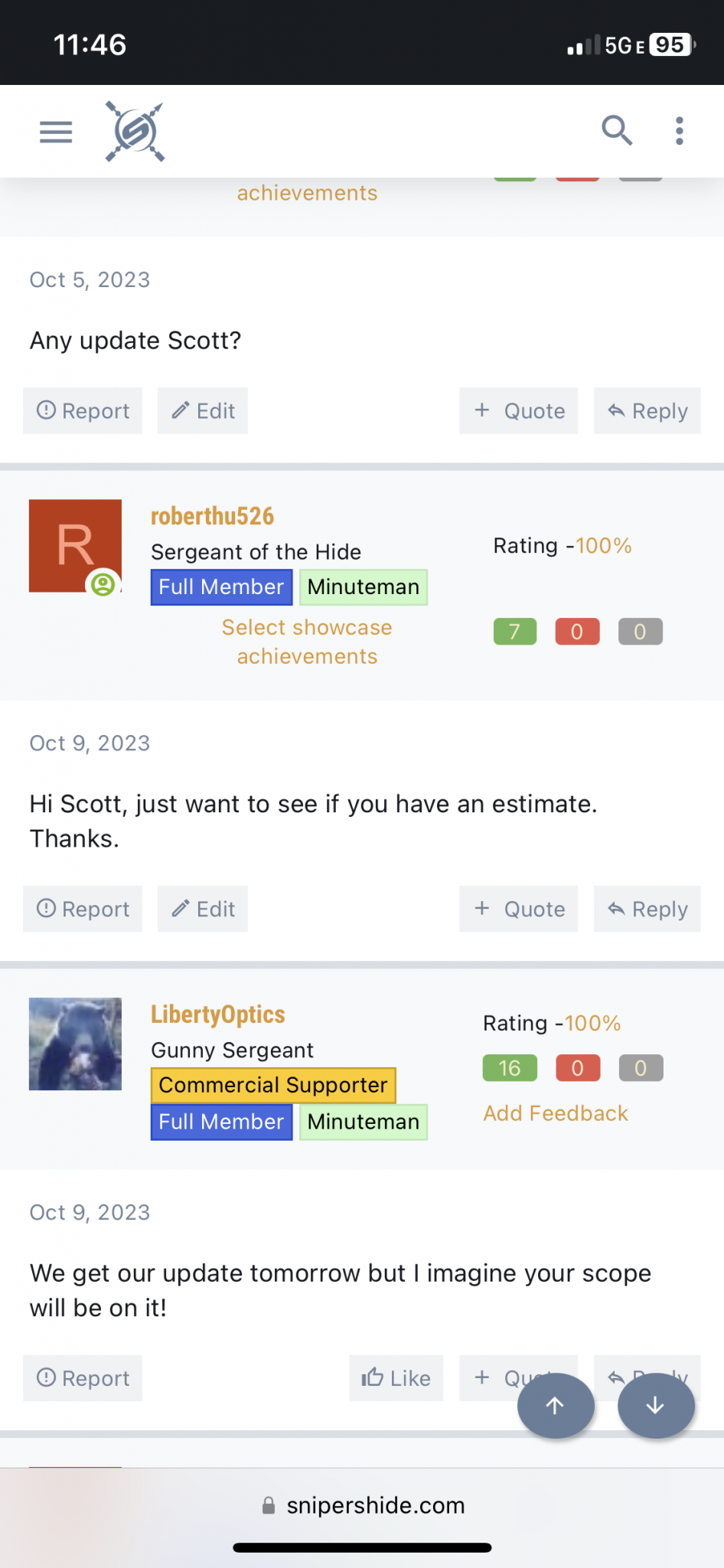This screenshot has width=724, height=1568.
Task: Reply to the Oct 5 post
Action: pyautogui.click(x=647, y=411)
